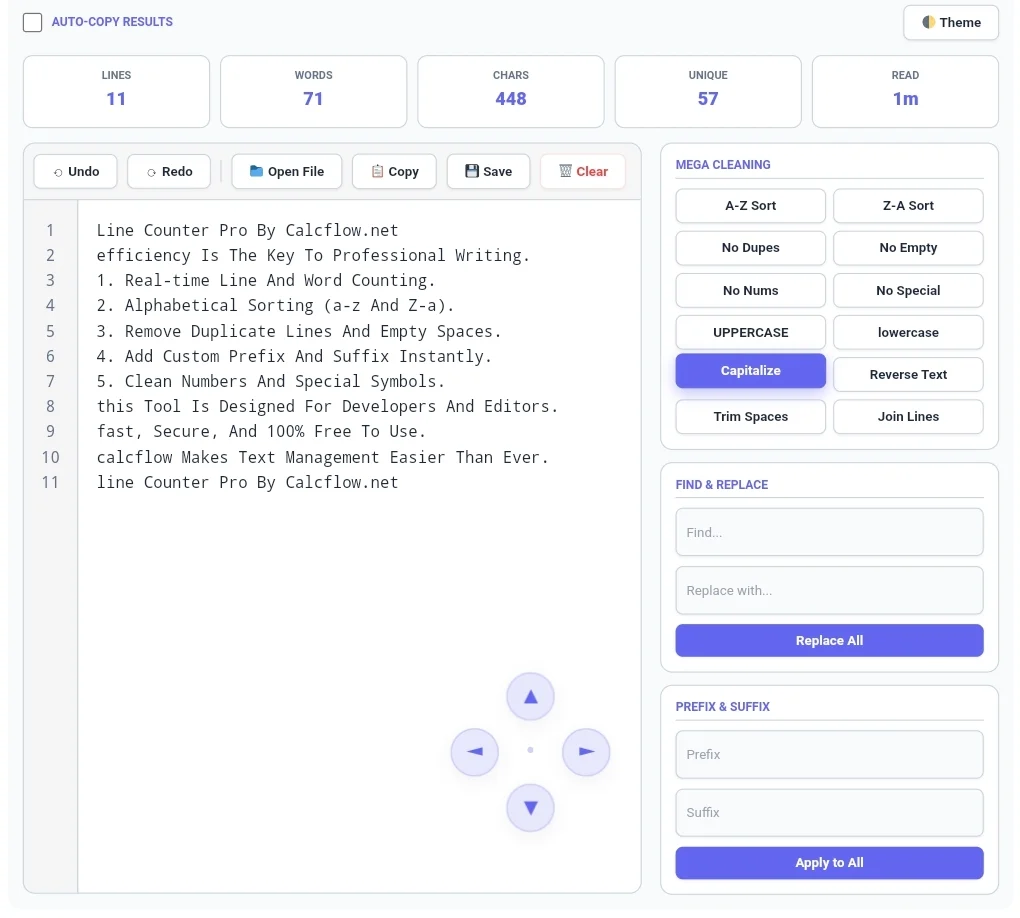Toggle Theme using the half-moon icon

(929, 22)
